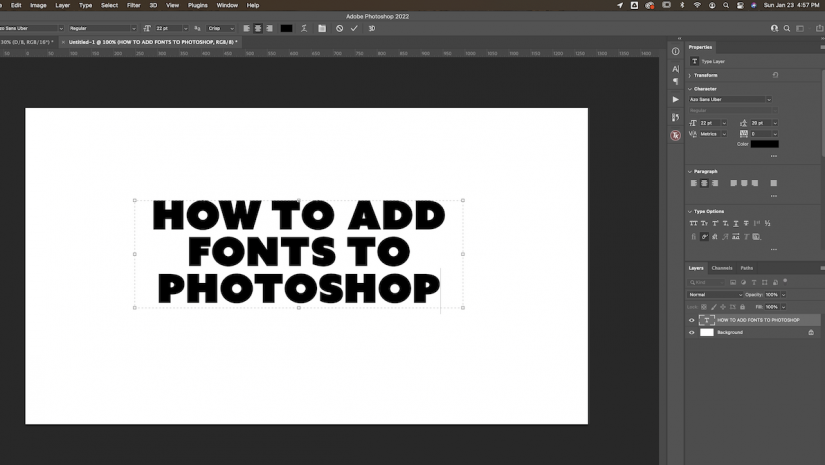Switch to the Channels tab
This screenshot has height=465, width=825.
pos(722,268)
